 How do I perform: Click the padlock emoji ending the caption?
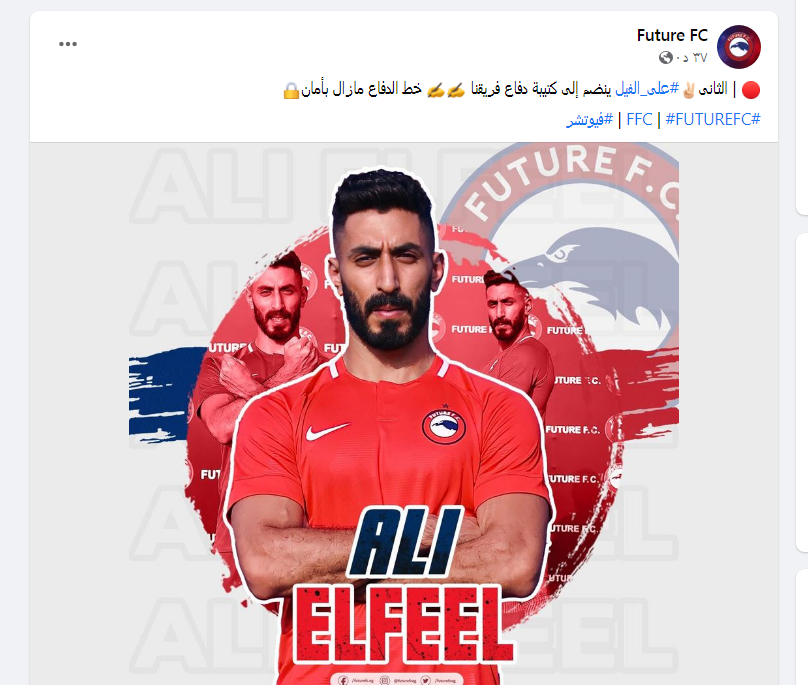(x=291, y=91)
